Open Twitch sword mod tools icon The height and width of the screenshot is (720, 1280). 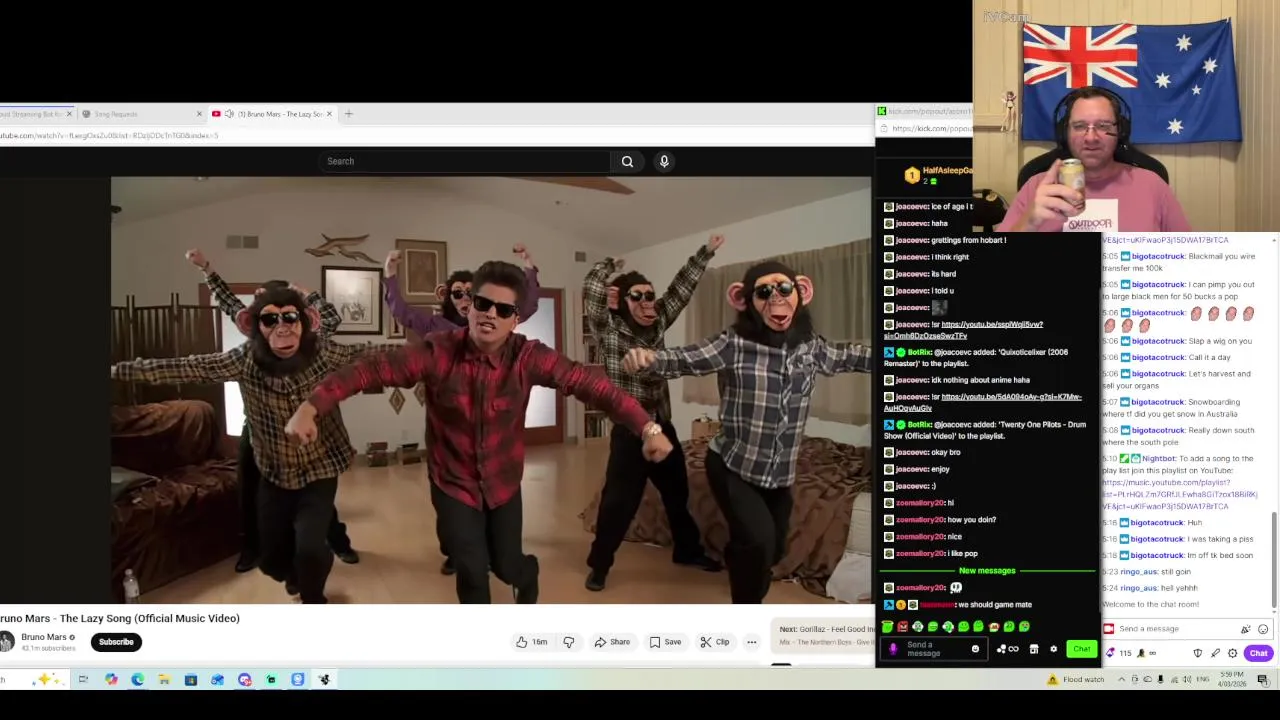pyautogui.click(x=1215, y=653)
